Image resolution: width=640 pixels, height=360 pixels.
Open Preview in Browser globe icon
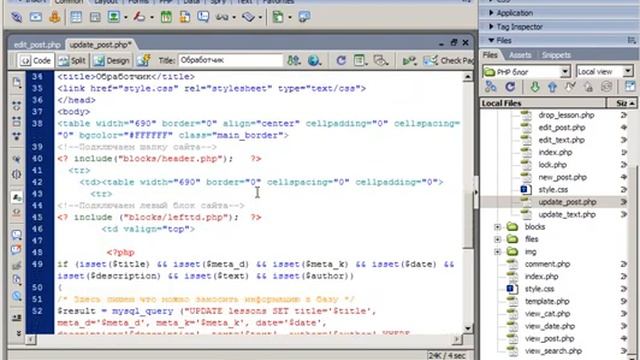pos(314,61)
